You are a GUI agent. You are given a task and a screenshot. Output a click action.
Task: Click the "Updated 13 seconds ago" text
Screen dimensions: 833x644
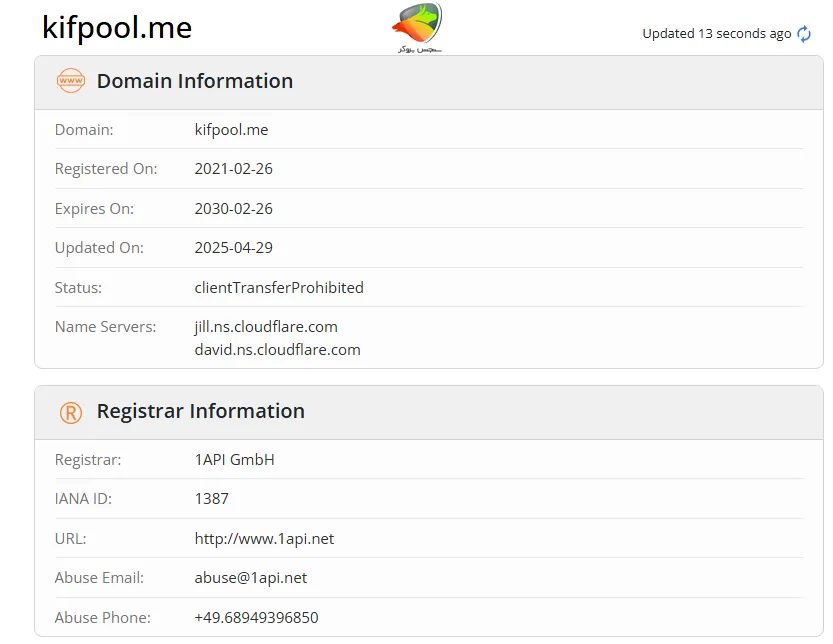pyautogui.click(x=716, y=34)
